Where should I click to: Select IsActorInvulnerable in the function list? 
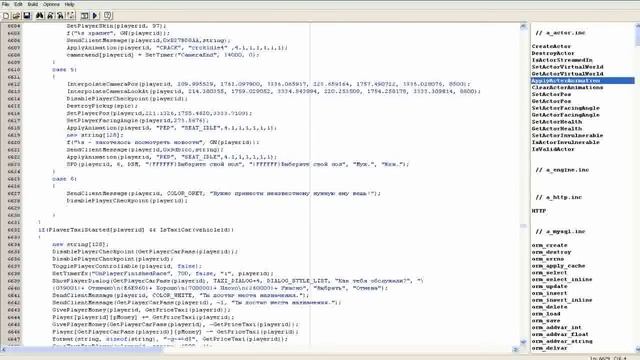(x=566, y=142)
